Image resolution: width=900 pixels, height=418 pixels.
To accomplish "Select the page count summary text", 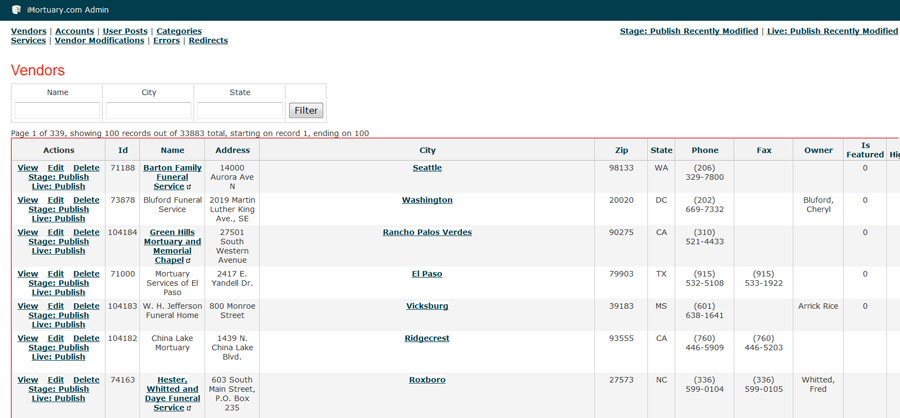I will coord(190,133).
